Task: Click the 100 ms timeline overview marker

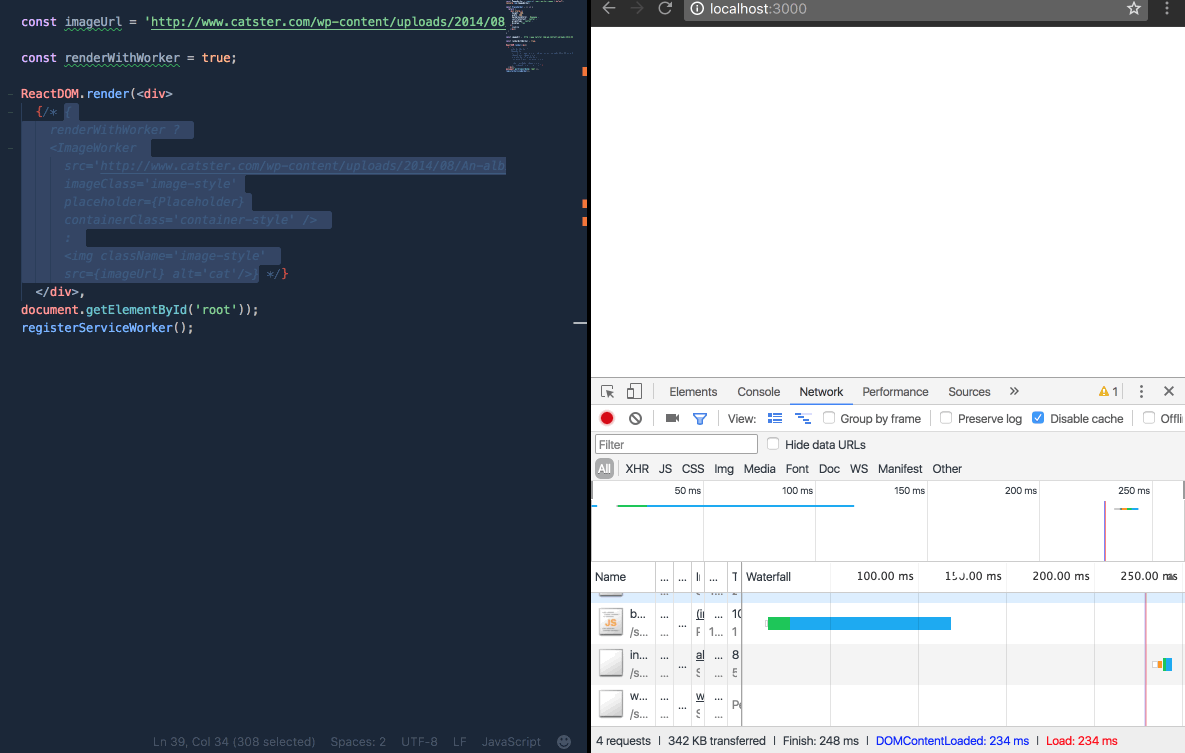Action: (797, 491)
